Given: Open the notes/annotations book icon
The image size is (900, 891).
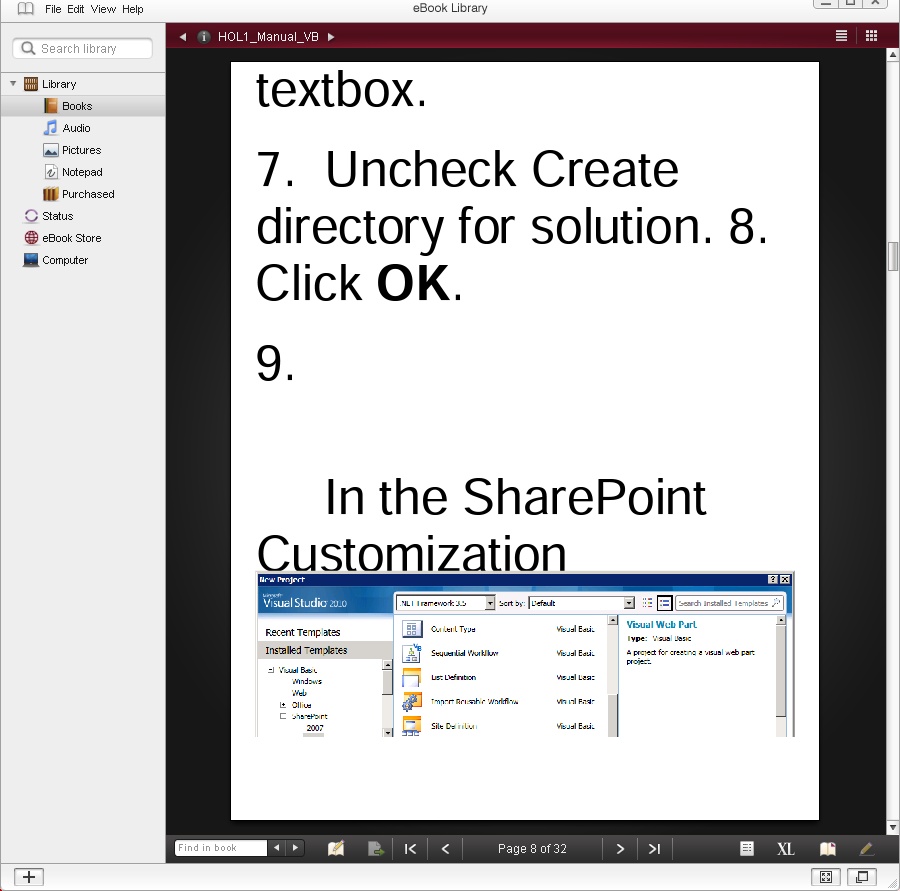Looking at the screenshot, I should (336, 849).
